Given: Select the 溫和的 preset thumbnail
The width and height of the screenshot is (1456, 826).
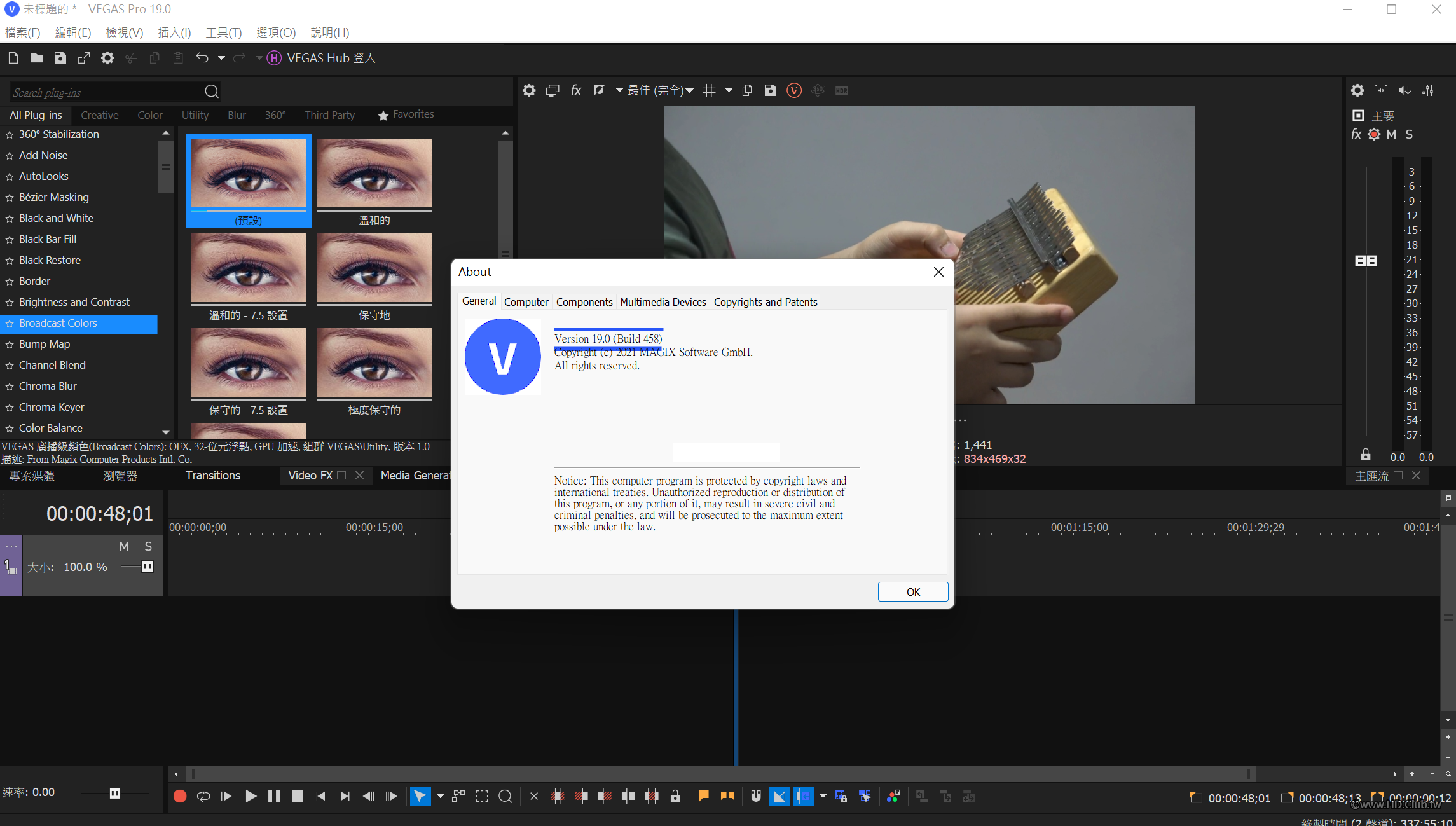Looking at the screenshot, I should (374, 182).
